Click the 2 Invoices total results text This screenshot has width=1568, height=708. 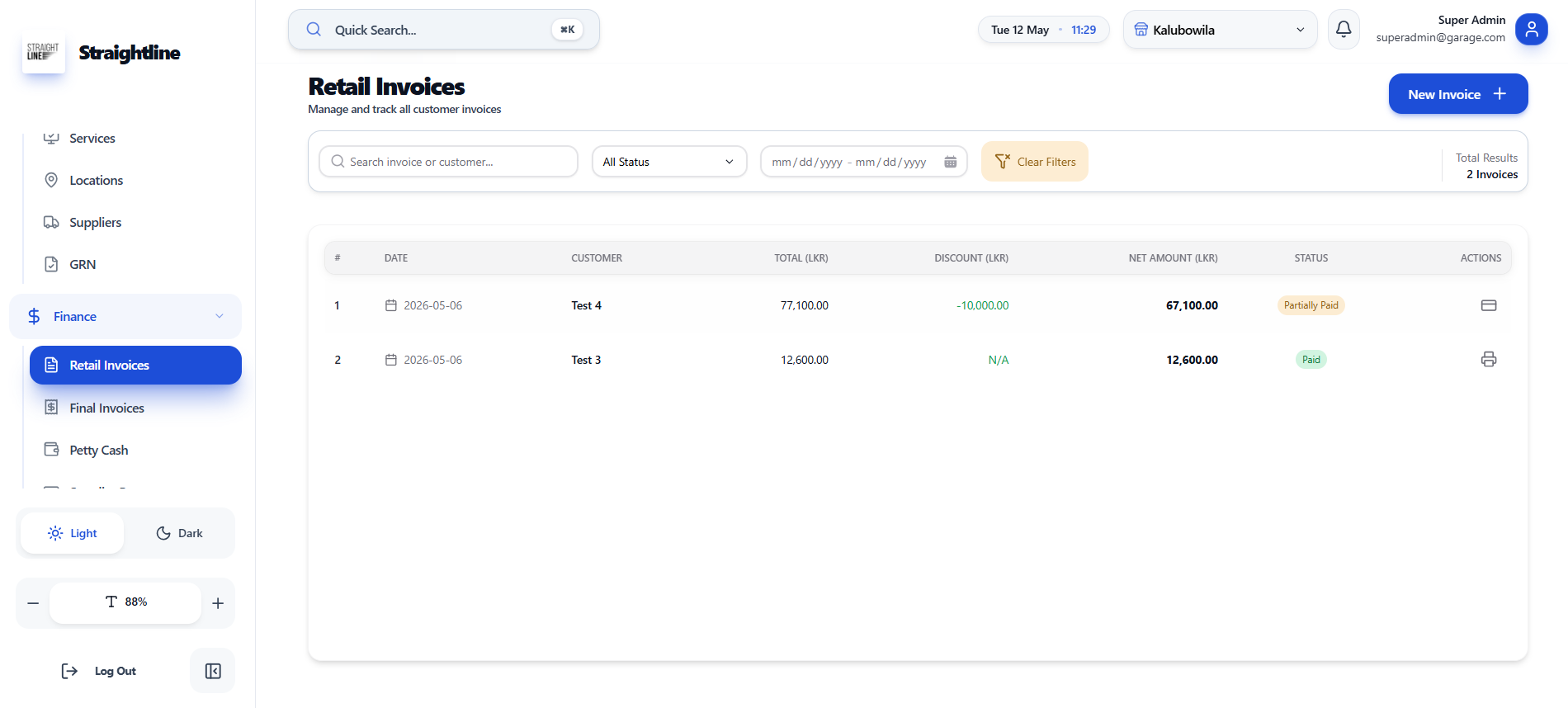pyautogui.click(x=1492, y=174)
